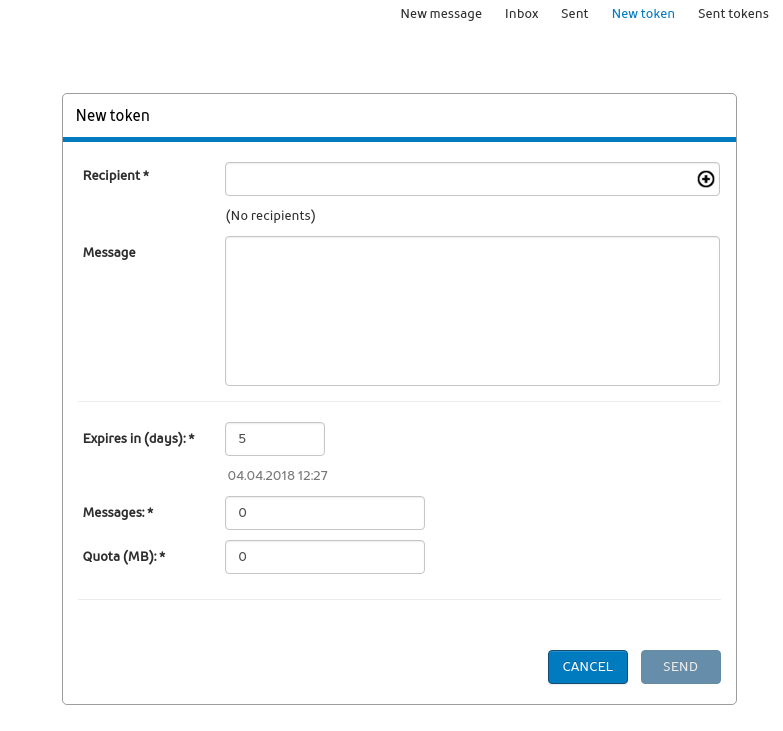Click the add recipient plus icon

(x=705, y=179)
